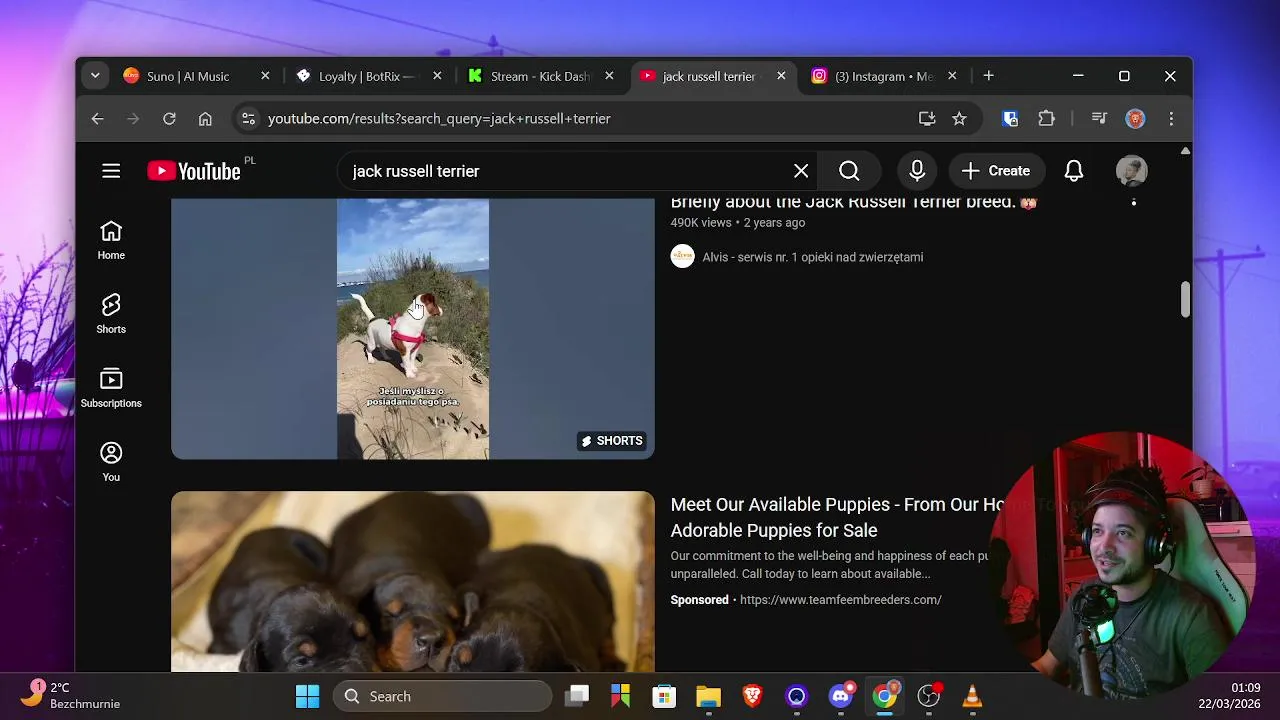The width and height of the screenshot is (1280, 720).
Task: Open Meet Our Available Puppies ad title
Action: (835, 517)
